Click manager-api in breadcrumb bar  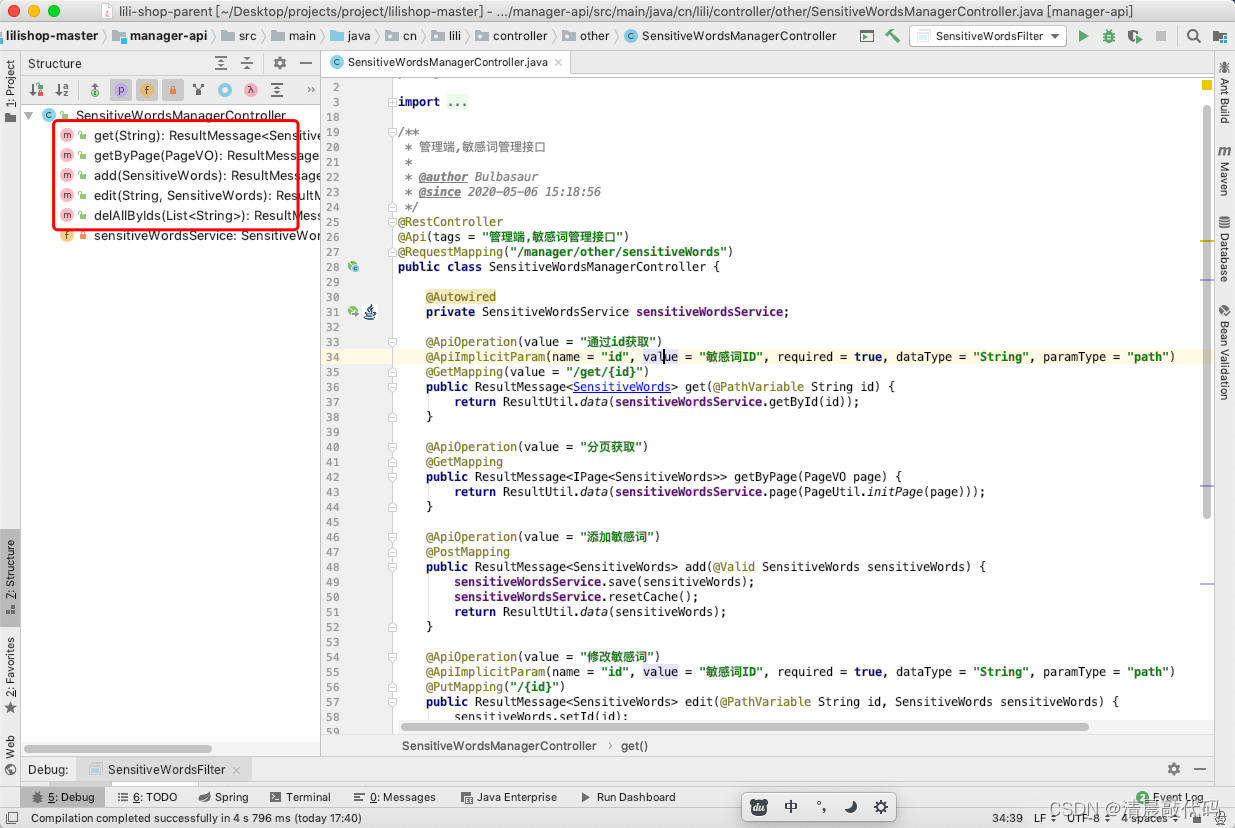click(160, 36)
